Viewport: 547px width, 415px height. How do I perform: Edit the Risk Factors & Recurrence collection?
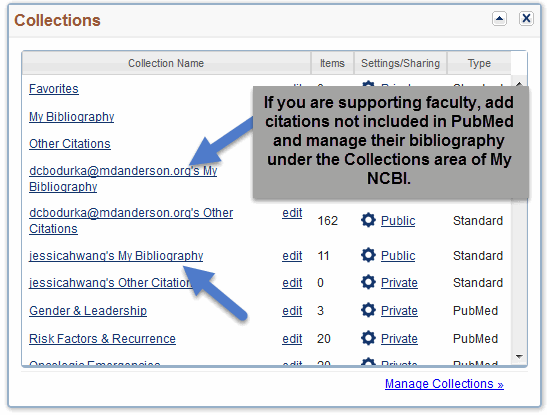coord(292,338)
